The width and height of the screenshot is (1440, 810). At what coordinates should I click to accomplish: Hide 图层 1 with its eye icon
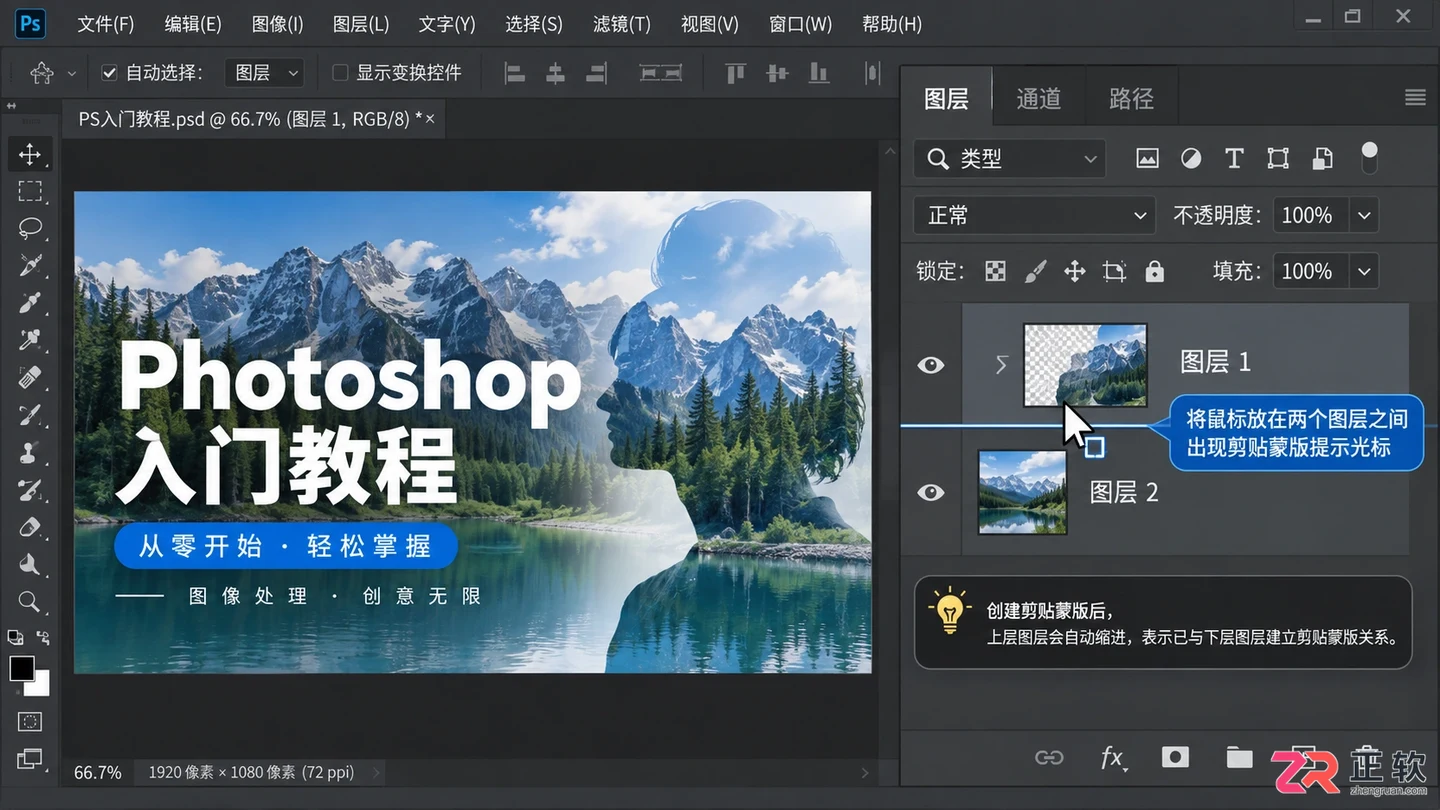pos(931,365)
